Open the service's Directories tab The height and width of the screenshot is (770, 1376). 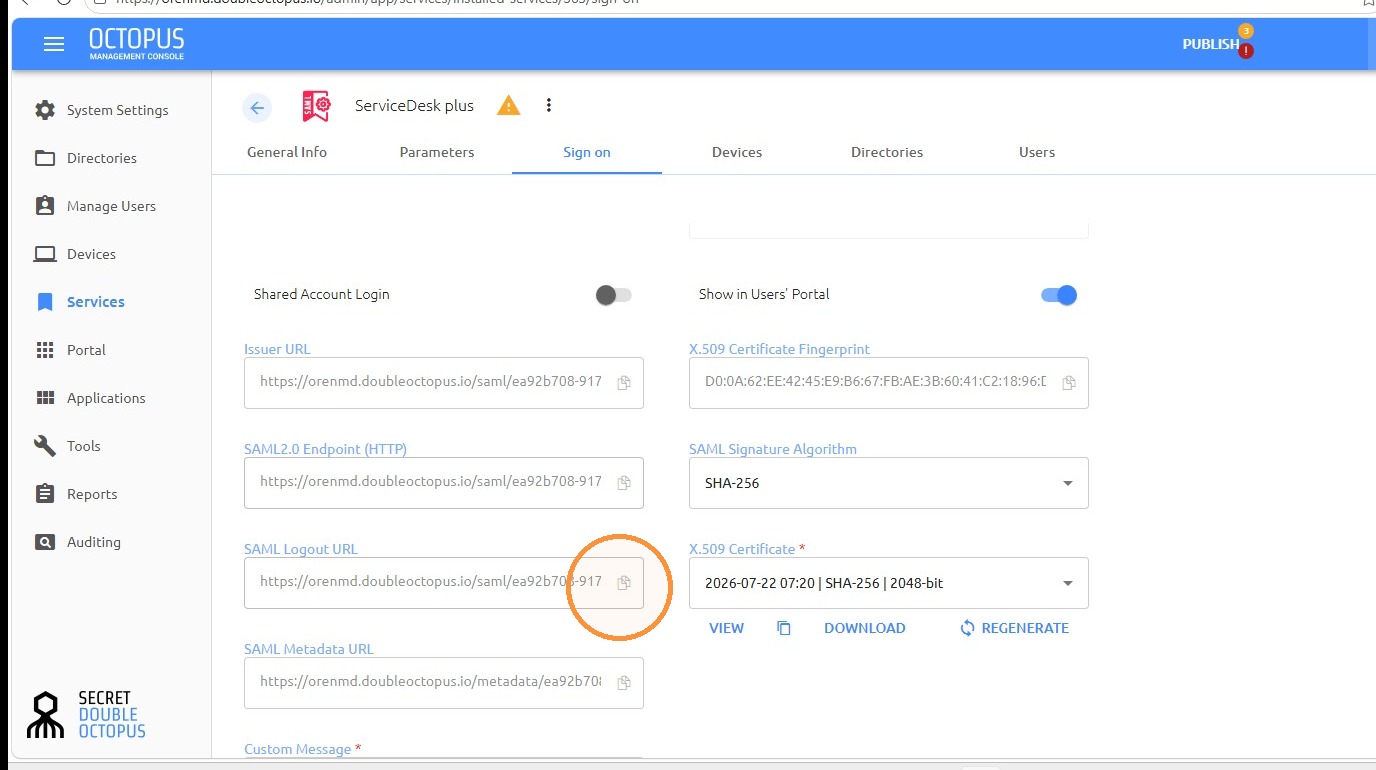tap(887, 152)
